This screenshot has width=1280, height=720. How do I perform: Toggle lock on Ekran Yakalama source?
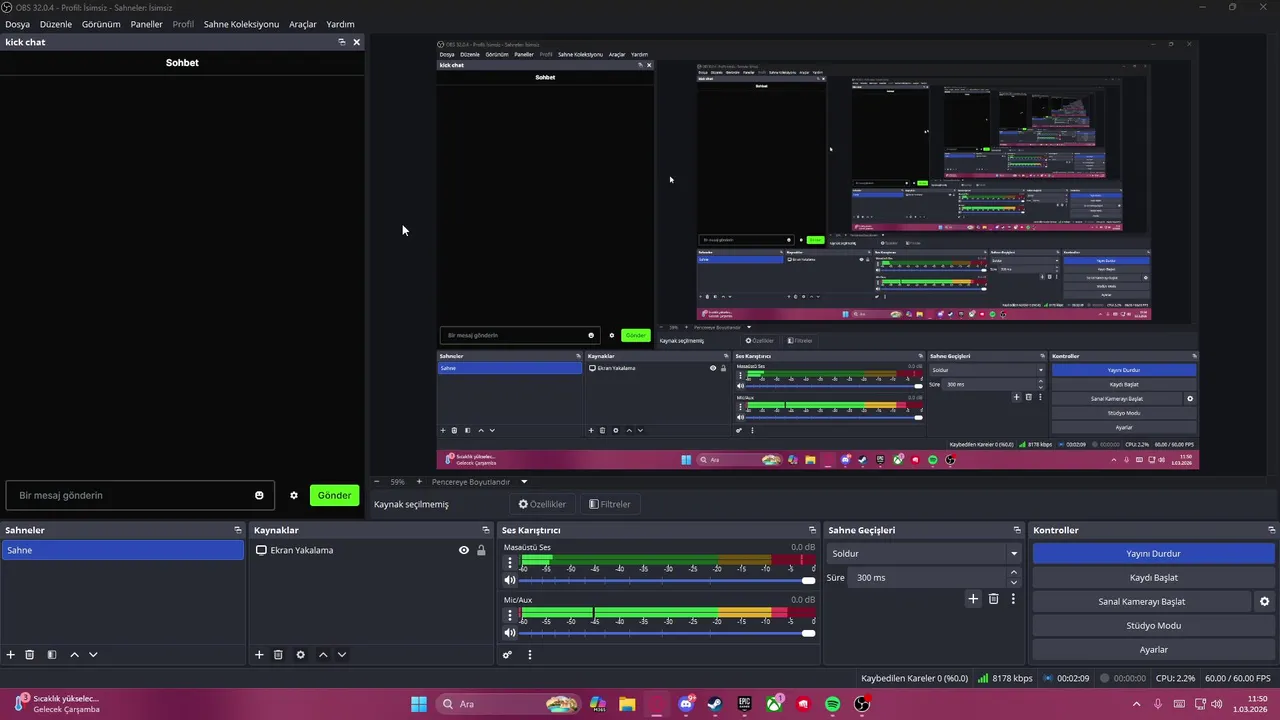[481, 550]
